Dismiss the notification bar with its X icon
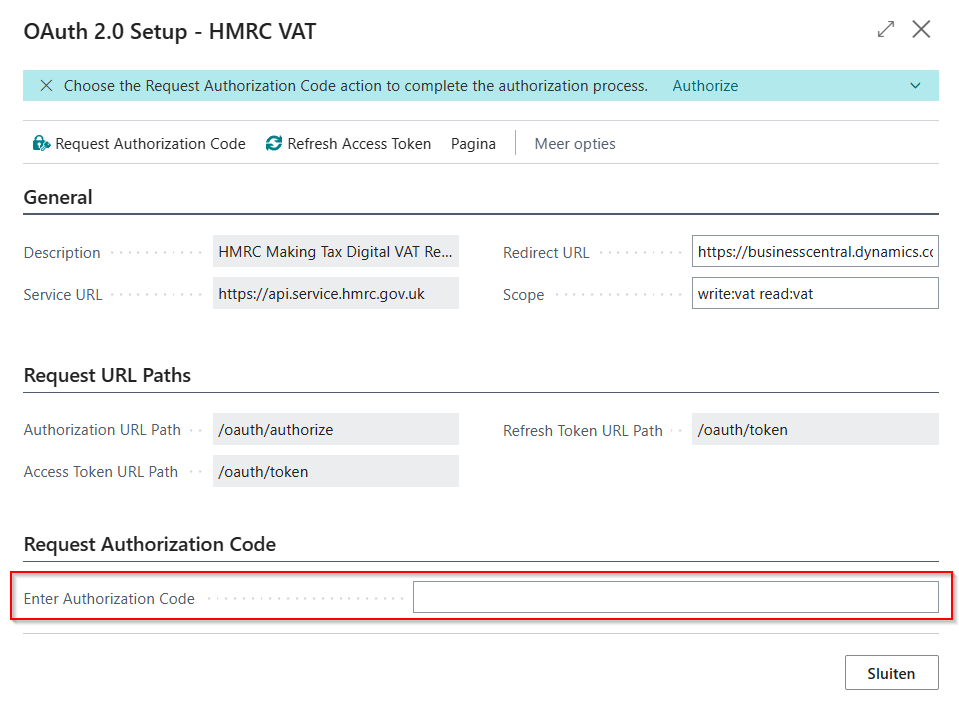 [x=46, y=86]
